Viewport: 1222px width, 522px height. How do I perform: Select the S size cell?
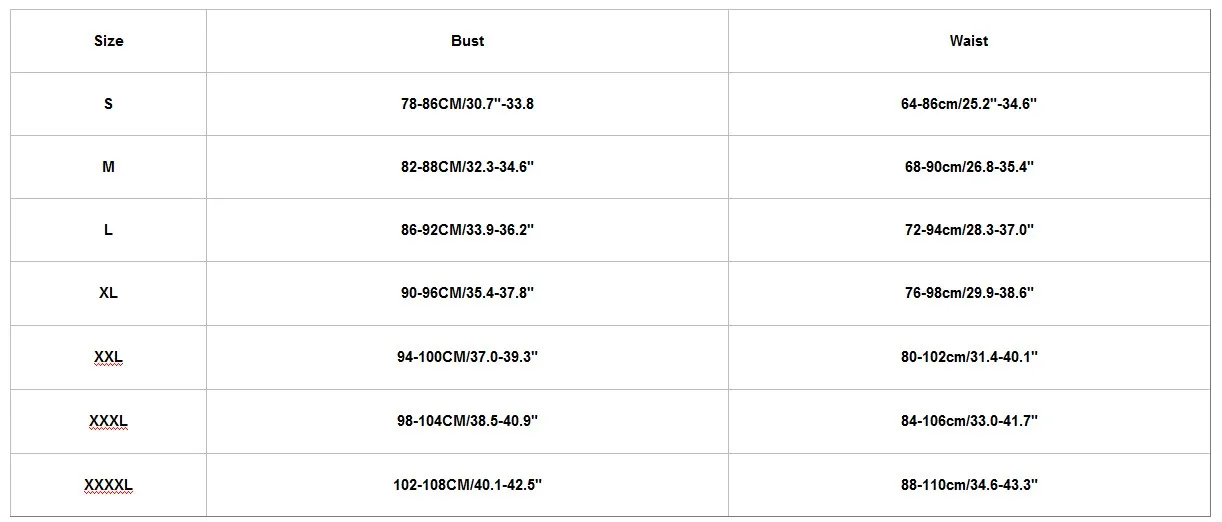coord(108,104)
